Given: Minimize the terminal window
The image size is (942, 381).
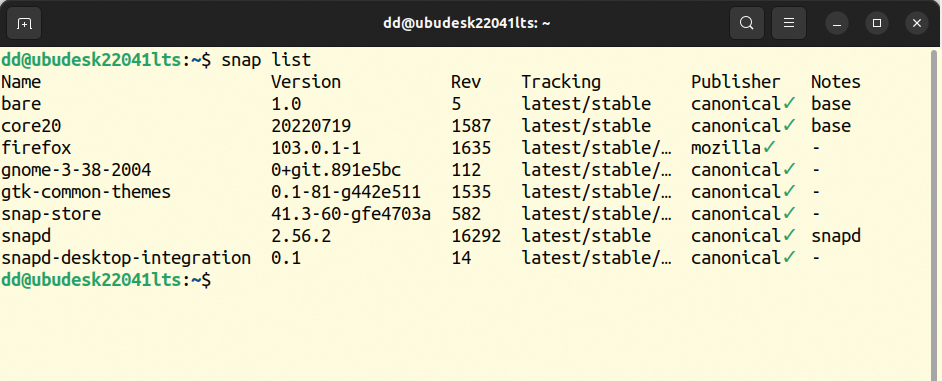Looking at the screenshot, I should click(837, 23).
